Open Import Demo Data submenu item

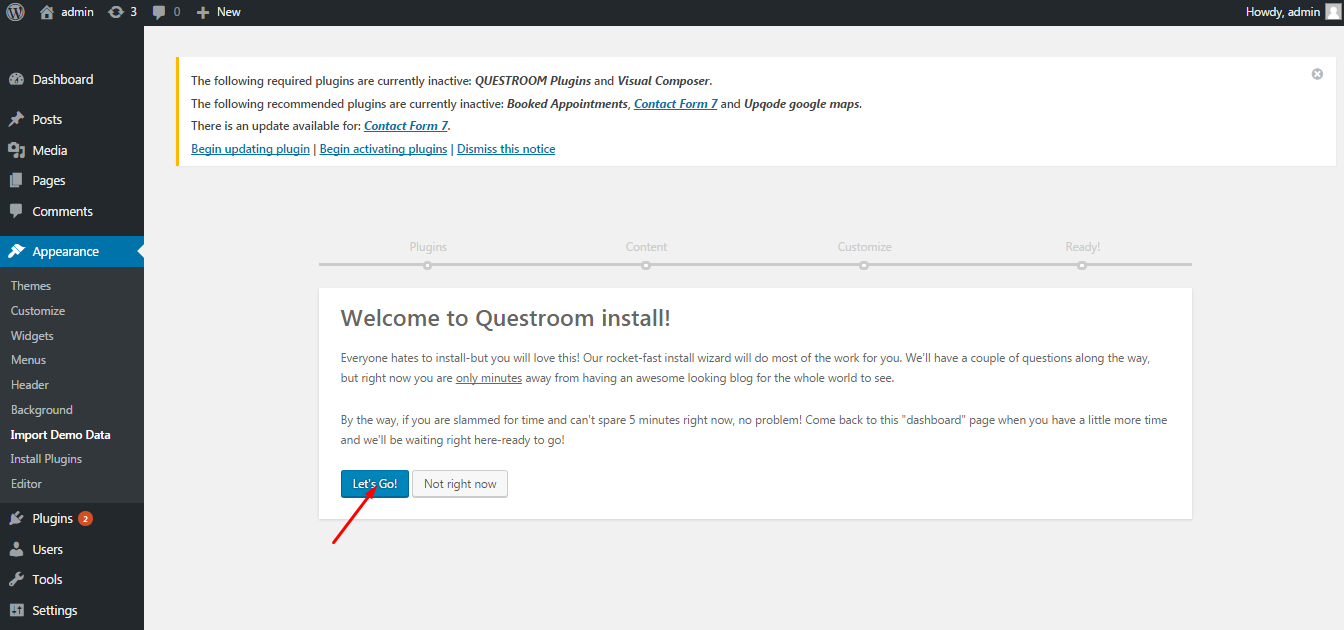61,435
